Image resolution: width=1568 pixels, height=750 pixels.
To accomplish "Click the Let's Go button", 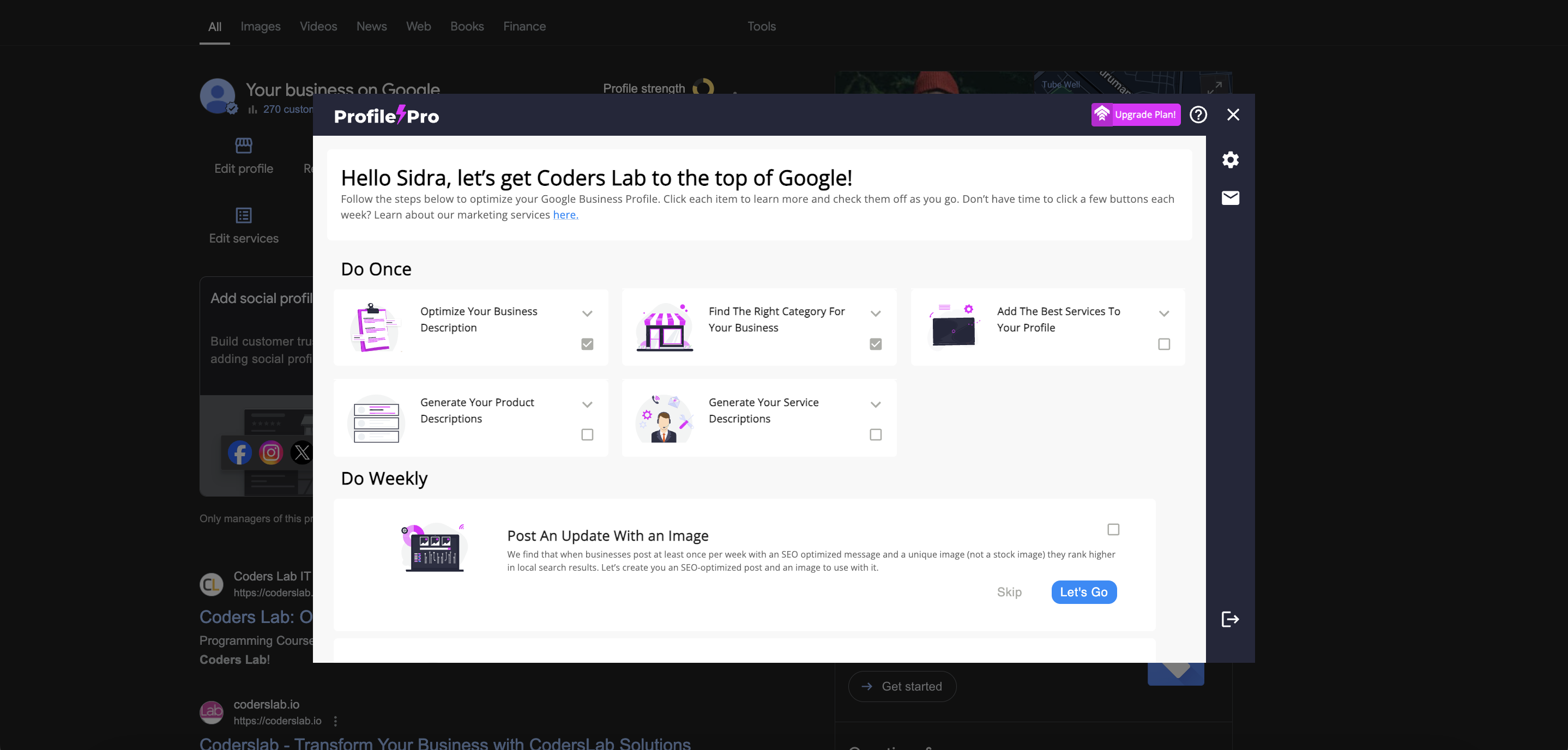I will pos(1083,592).
